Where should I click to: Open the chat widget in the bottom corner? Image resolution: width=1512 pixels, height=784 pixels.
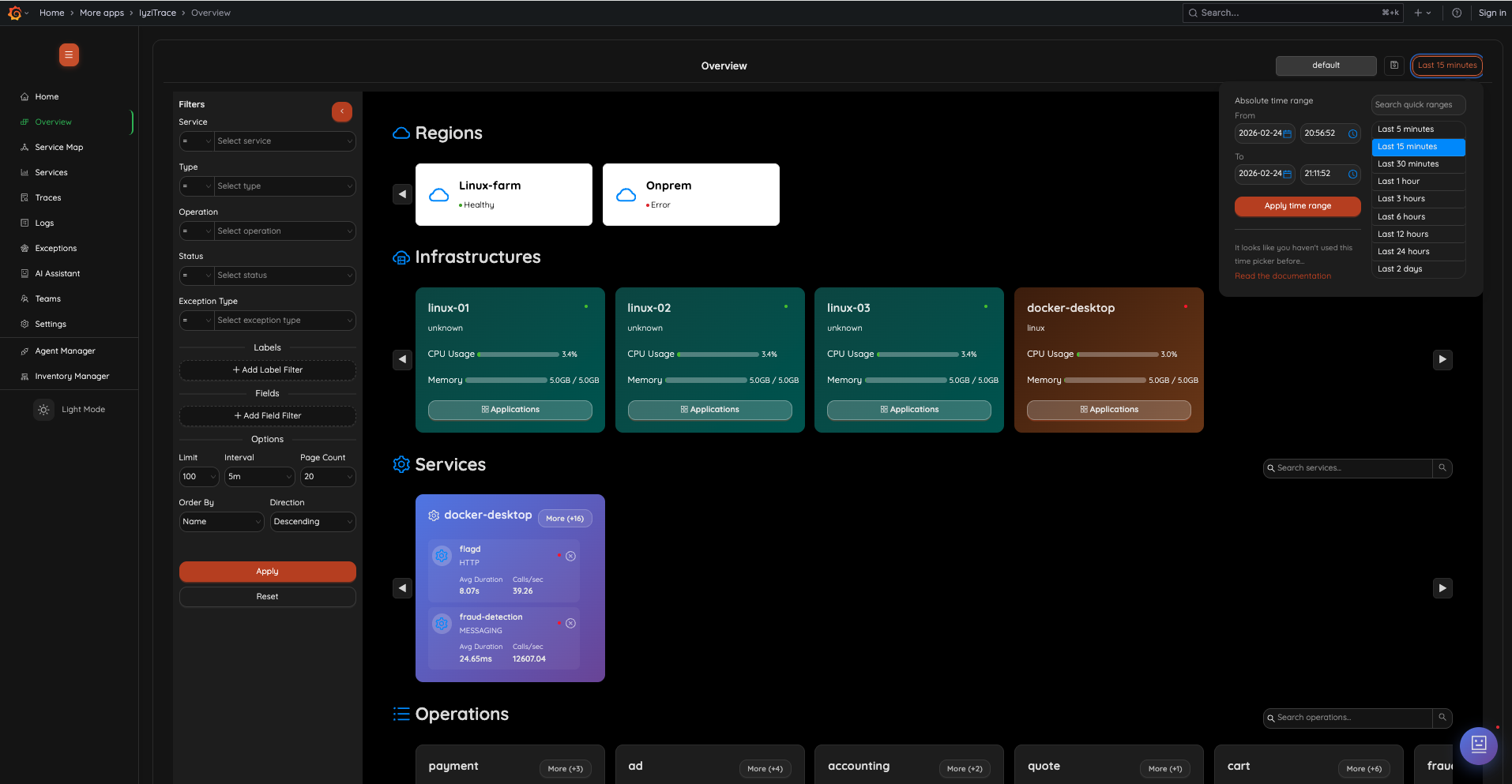pyautogui.click(x=1477, y=745)
